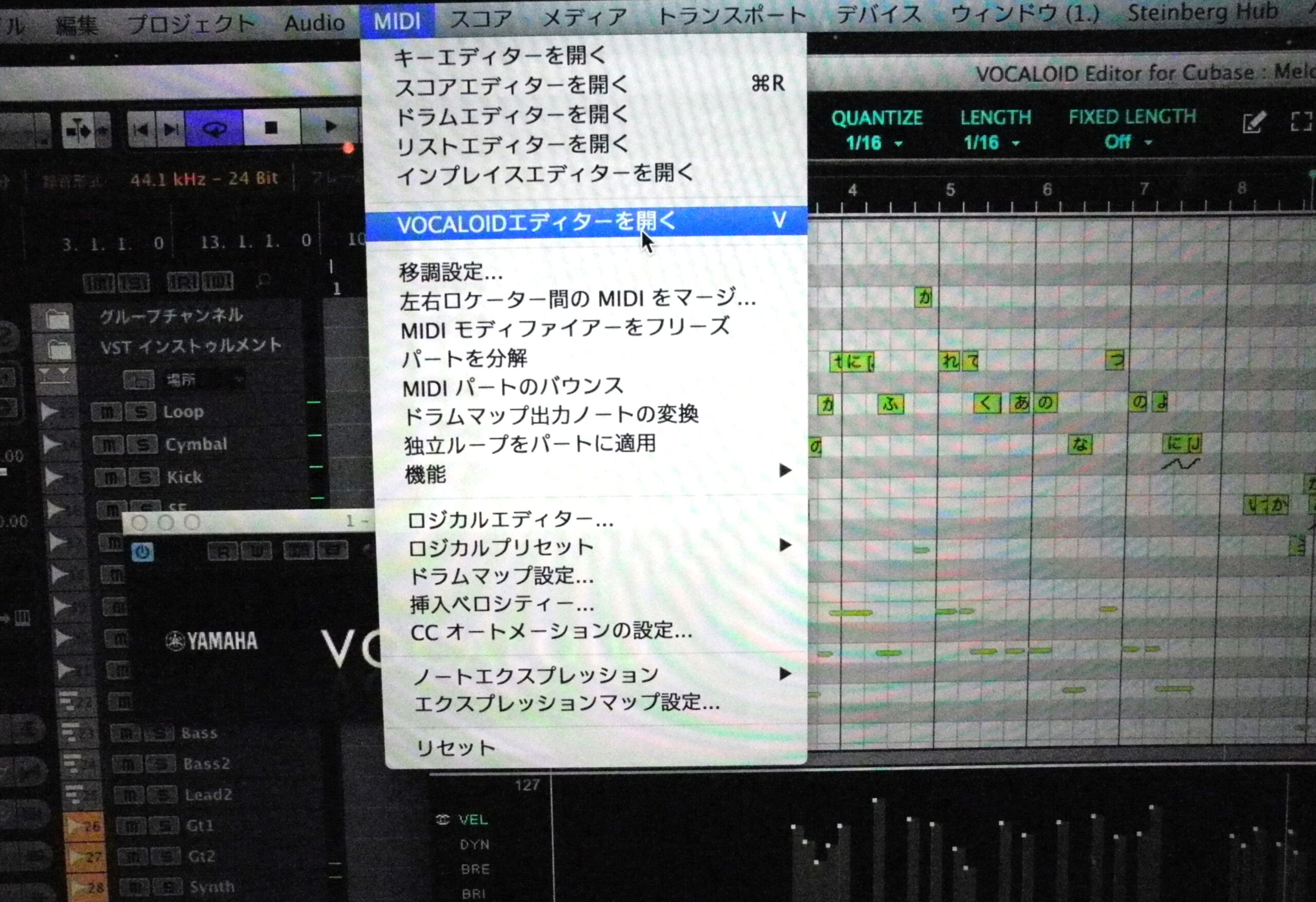Click the autoscroll arrow icon left of transport

coord(78,131)
